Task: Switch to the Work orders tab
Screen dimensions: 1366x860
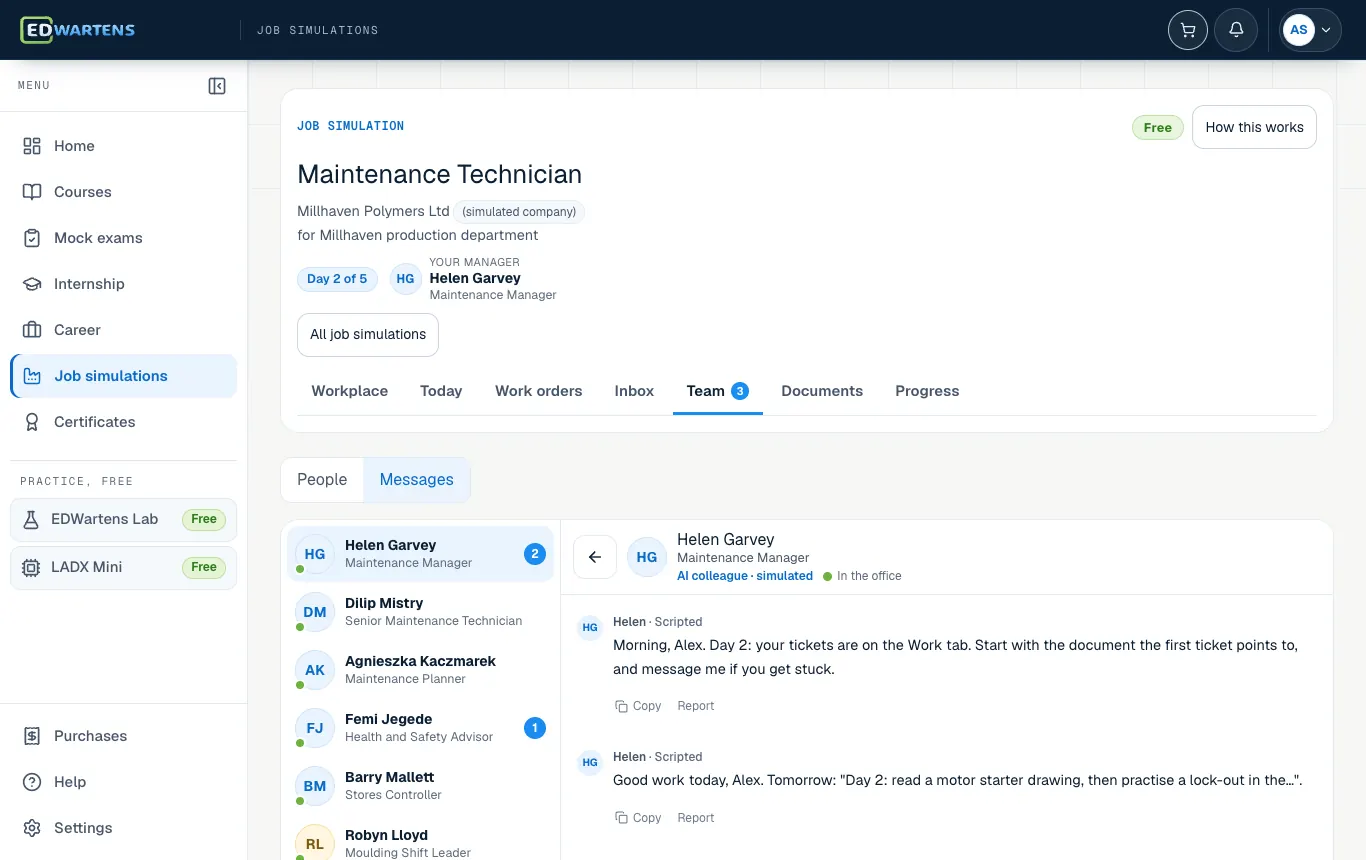Action: click(538, 391)
